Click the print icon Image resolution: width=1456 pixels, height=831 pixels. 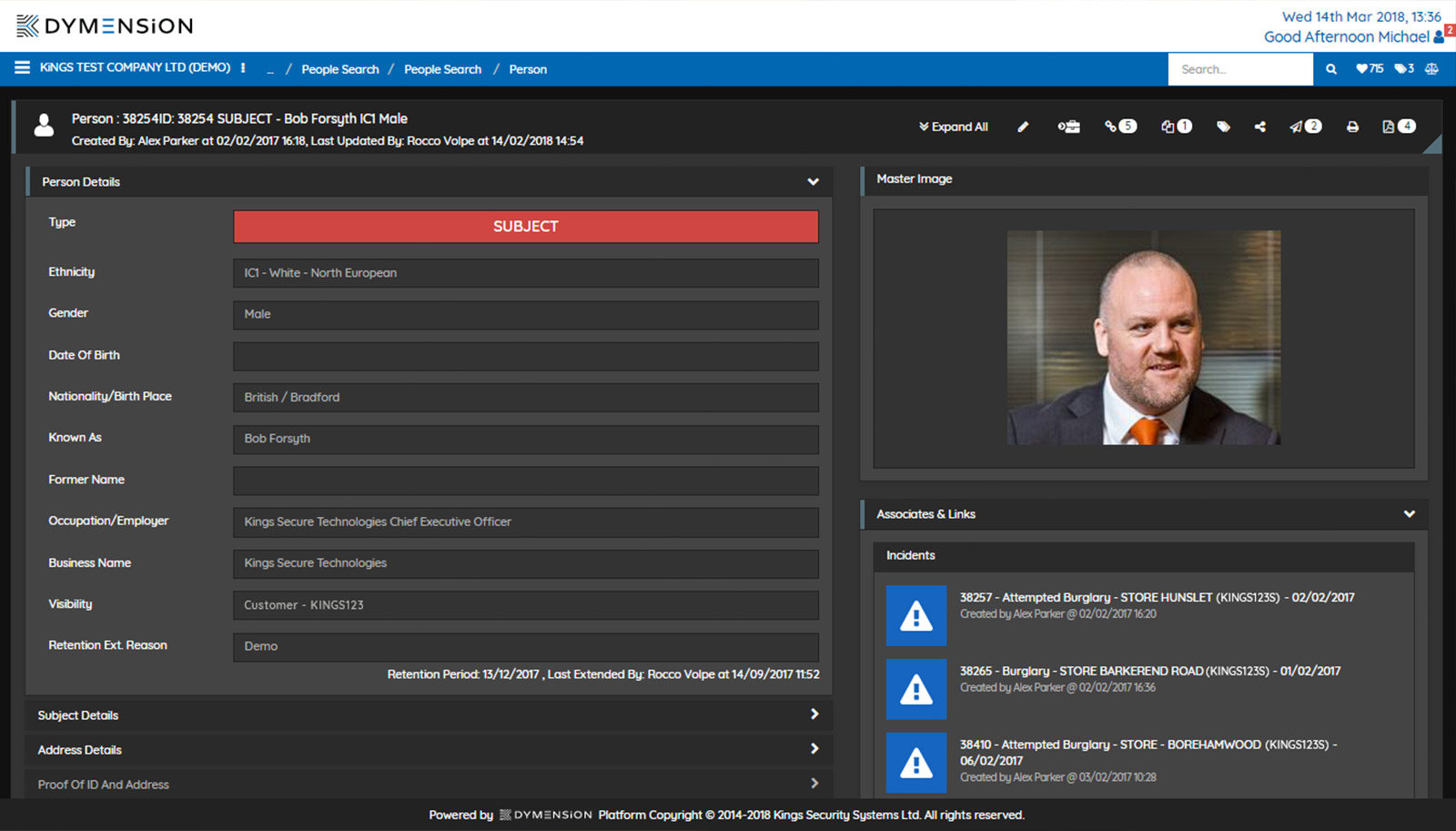[1352, 127]
